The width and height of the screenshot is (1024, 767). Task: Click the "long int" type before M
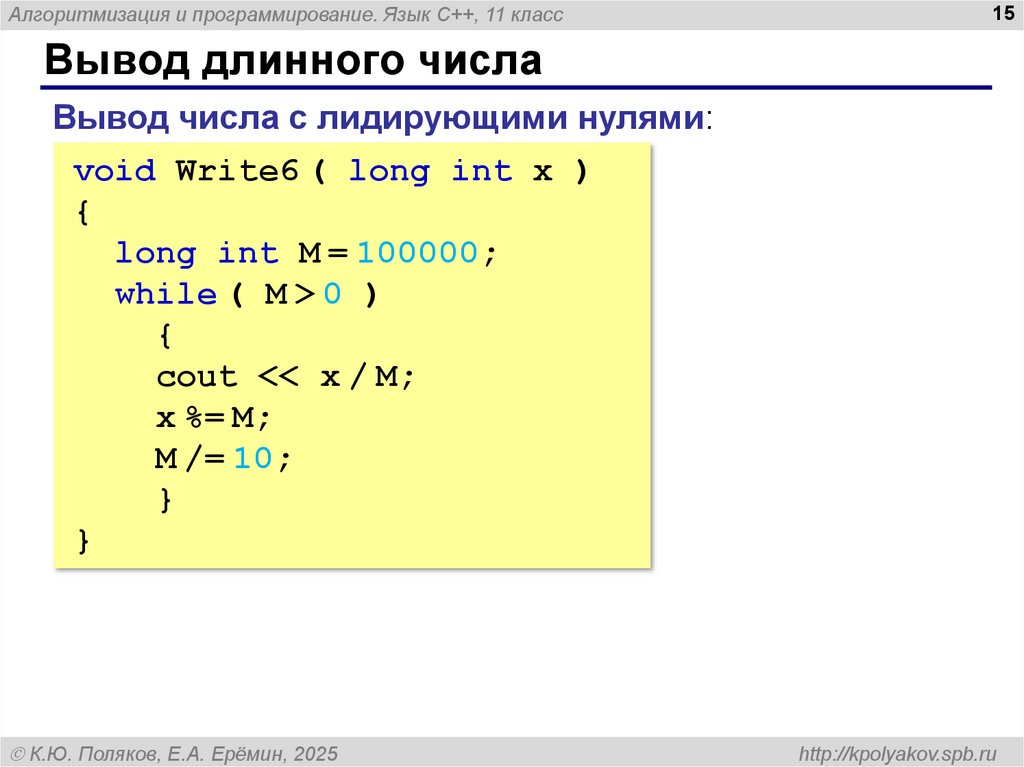point(196,253)
